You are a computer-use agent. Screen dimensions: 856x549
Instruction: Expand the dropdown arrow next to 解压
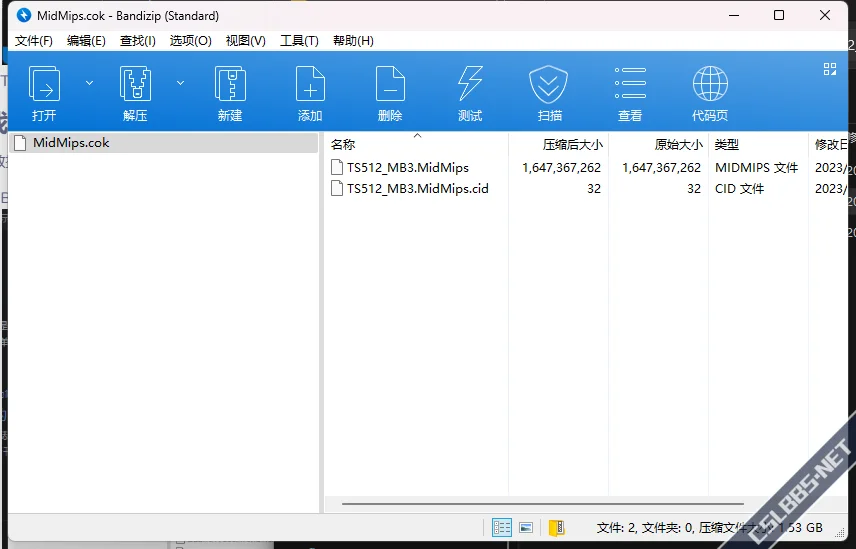click(180, 83)
